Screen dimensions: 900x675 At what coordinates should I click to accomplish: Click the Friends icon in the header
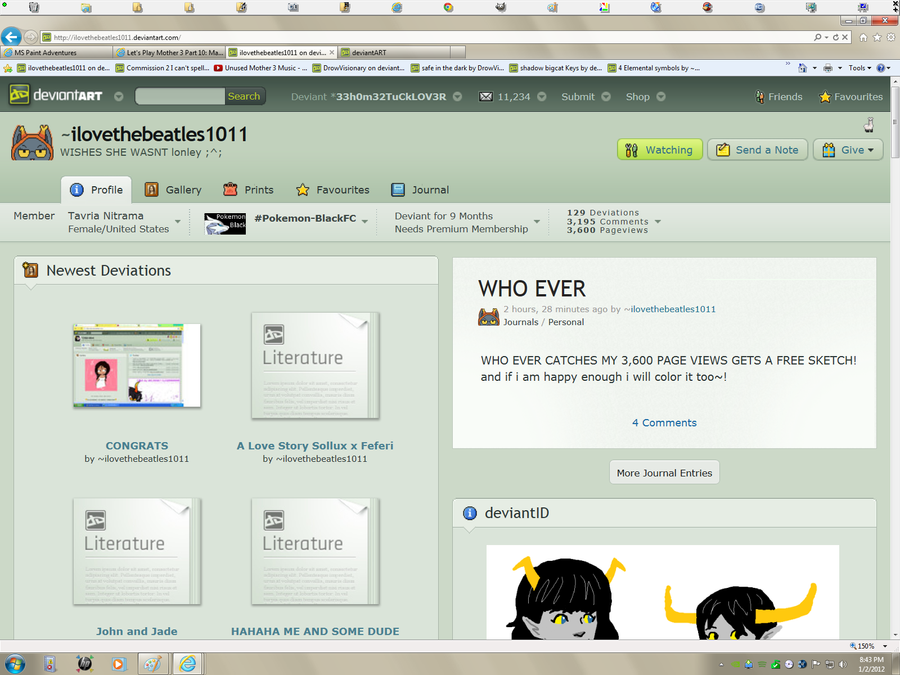(759, 96)
